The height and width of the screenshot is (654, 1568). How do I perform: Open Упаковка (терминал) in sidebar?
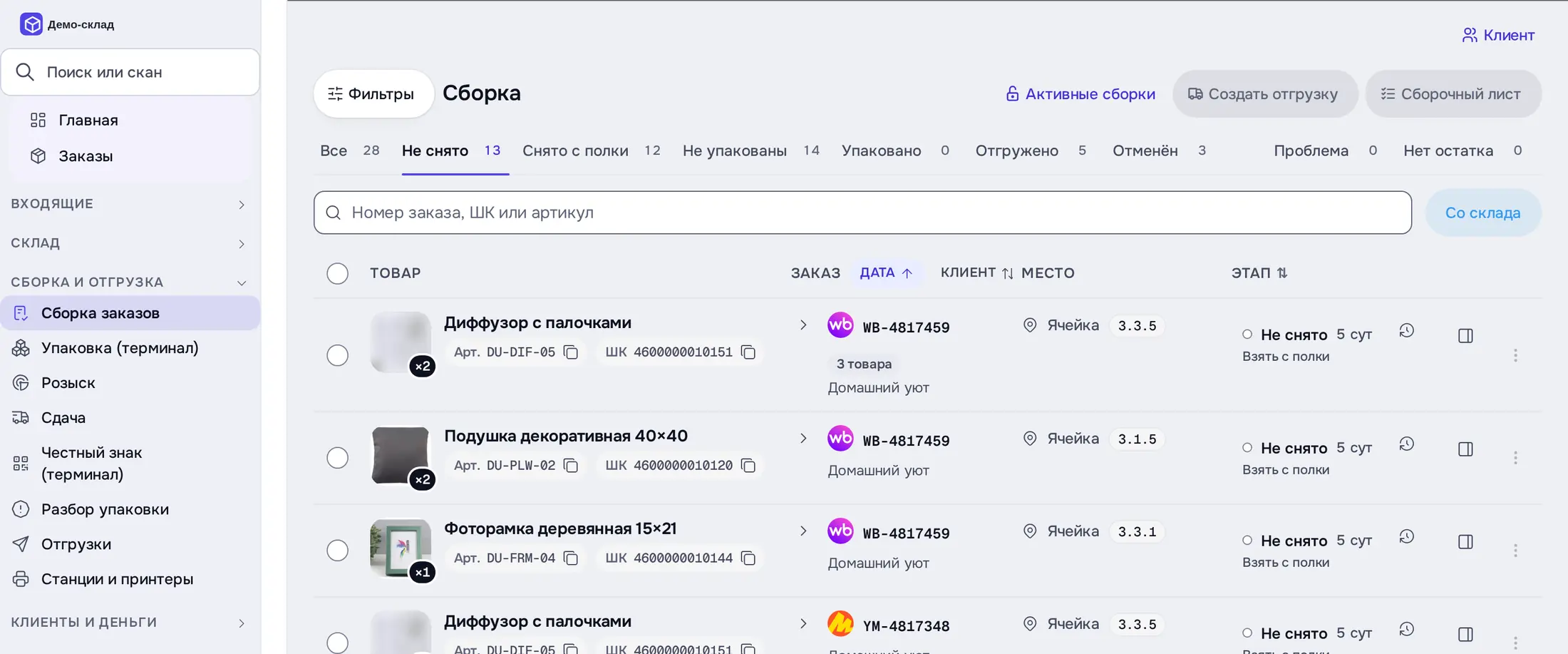point(120,348)
